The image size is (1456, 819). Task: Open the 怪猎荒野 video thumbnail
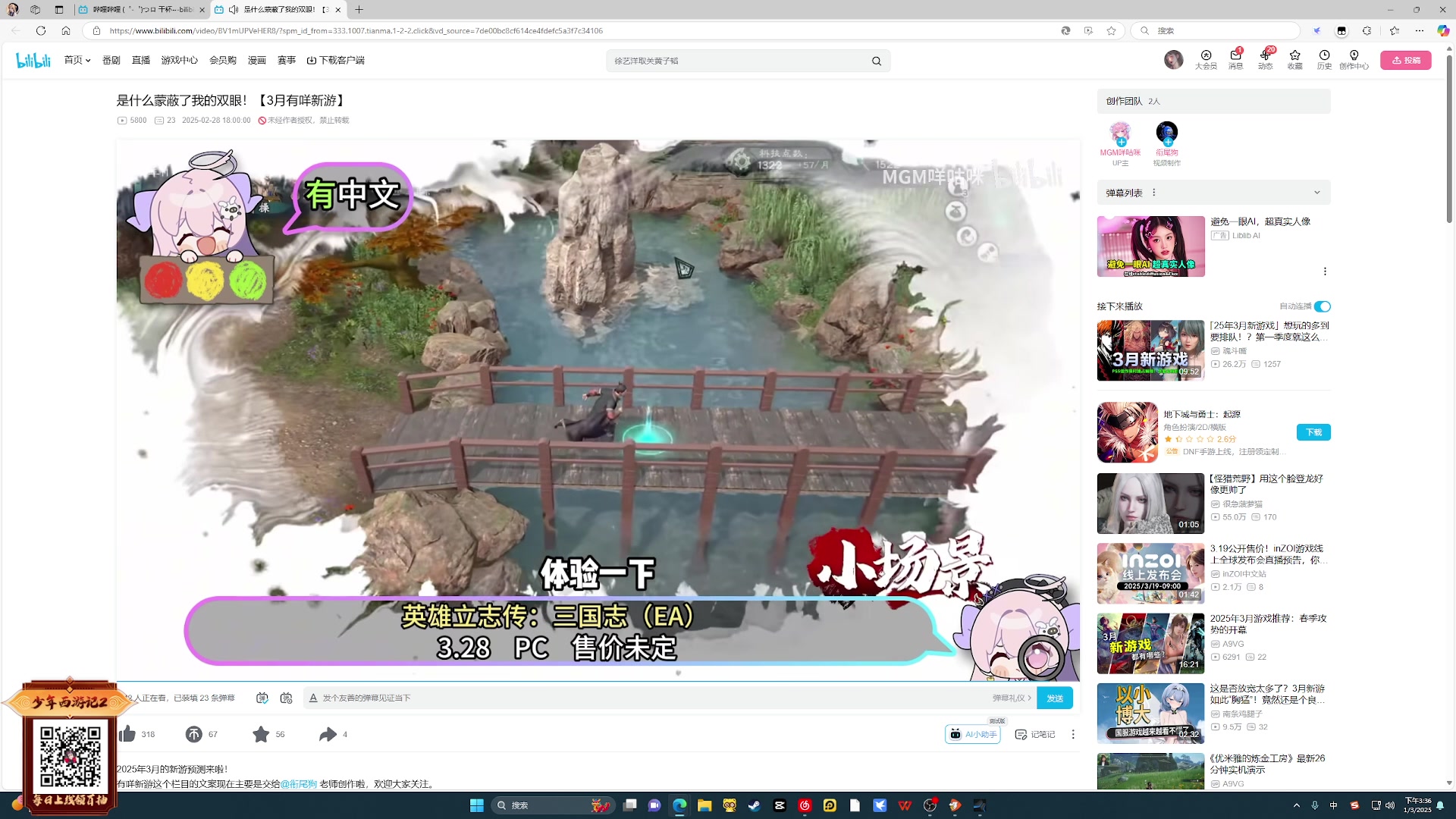pyautogui.click(x=1150, y=504)
